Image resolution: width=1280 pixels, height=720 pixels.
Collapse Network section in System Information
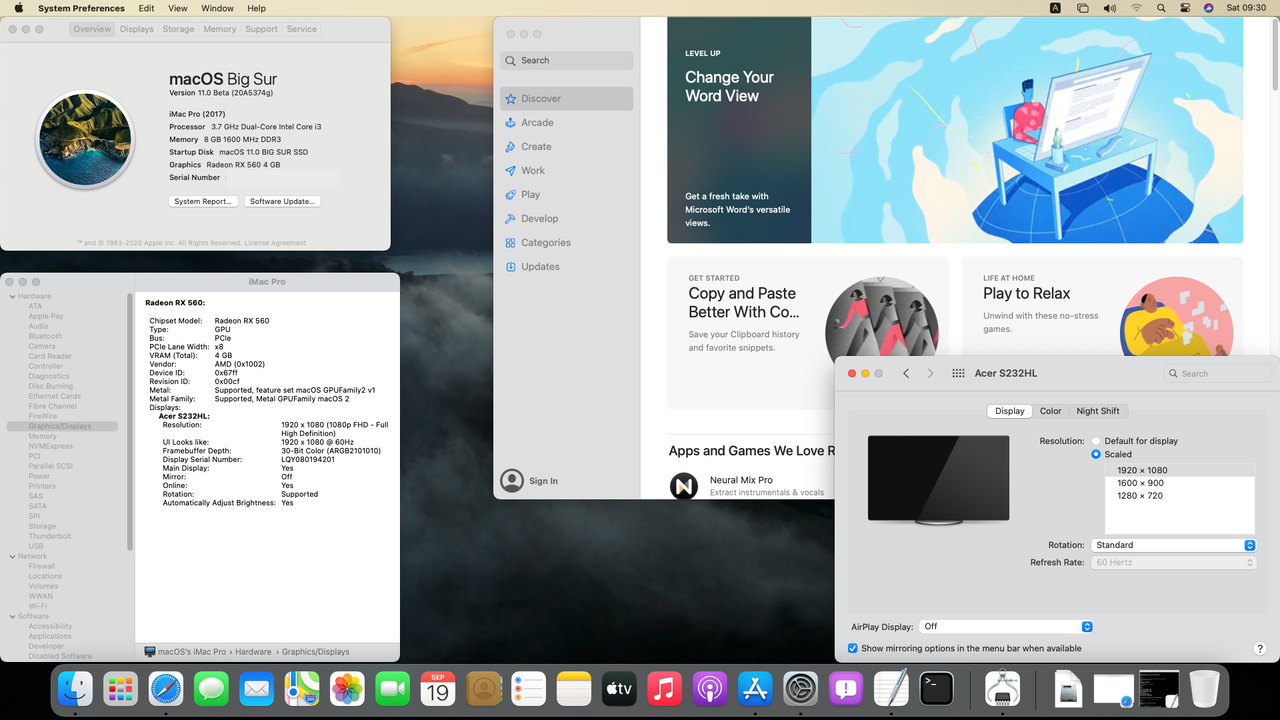pos(12,556)
